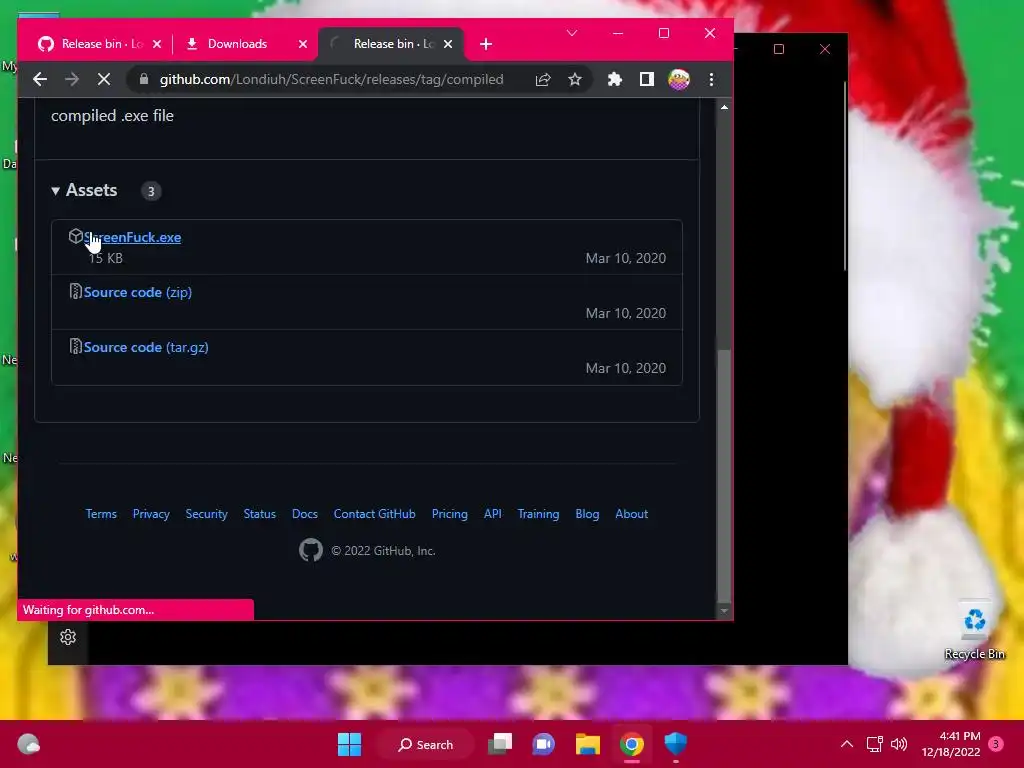Click the page scrollbar thumb
Viewport: 1024px width, 768px height.
pyautogui.click(x=724, y=477)
